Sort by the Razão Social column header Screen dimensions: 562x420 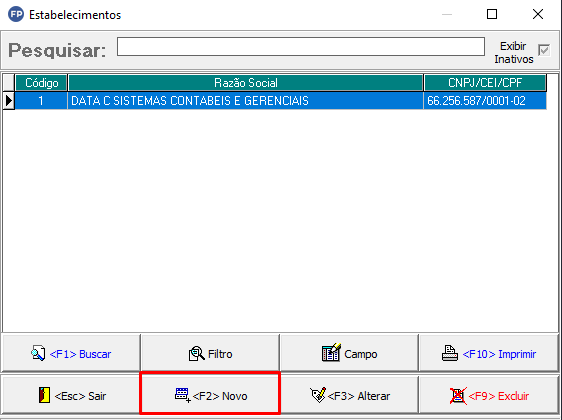(246, 83)
